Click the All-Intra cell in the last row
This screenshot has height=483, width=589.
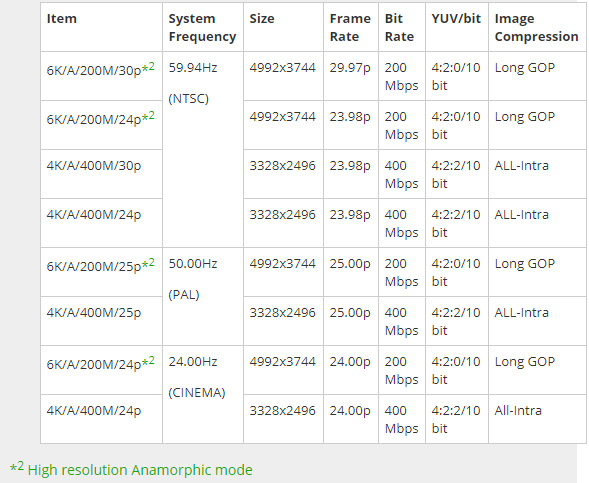537,419
